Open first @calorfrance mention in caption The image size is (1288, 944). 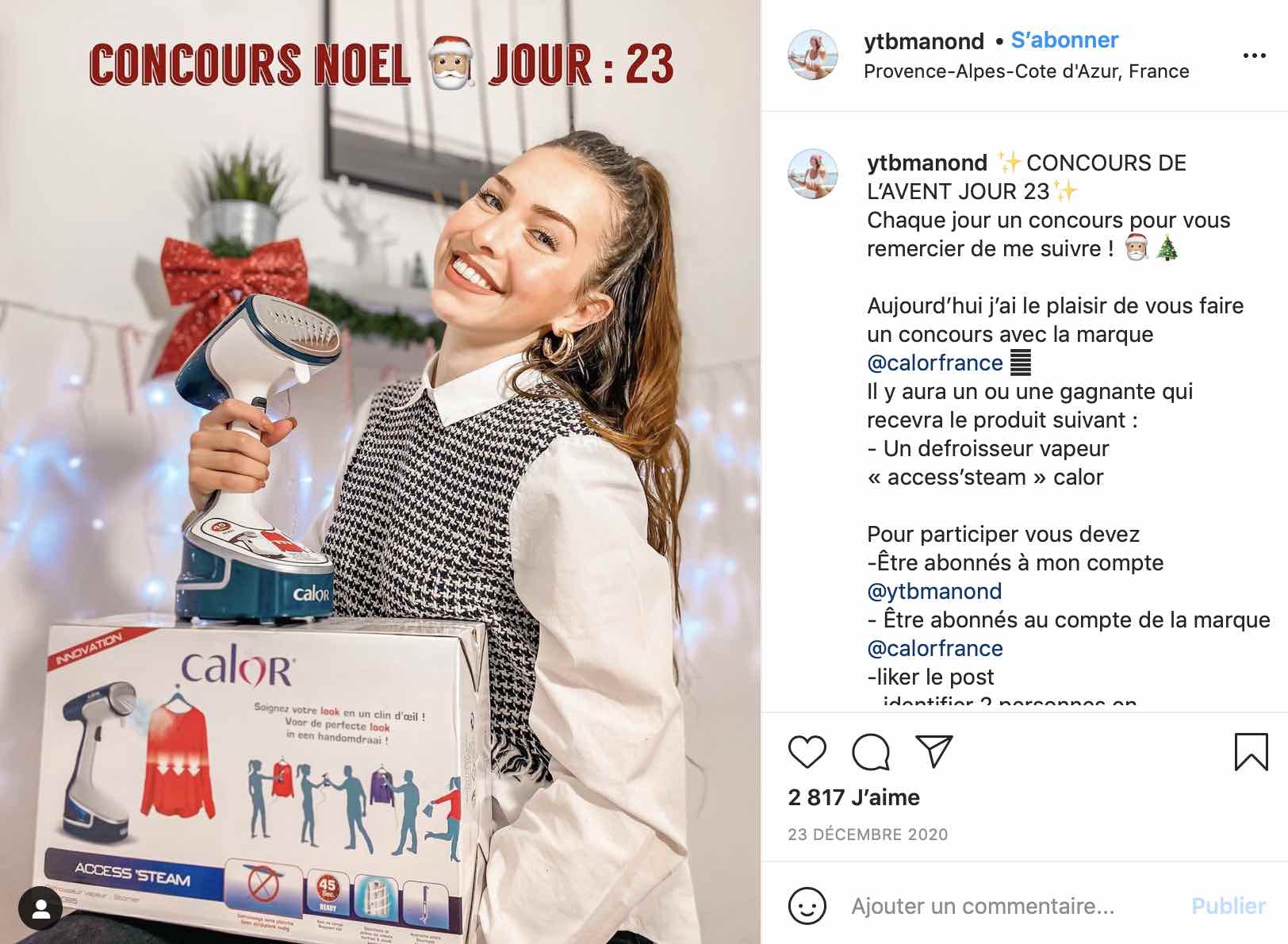pyautogui.click(x=935, y=363)
